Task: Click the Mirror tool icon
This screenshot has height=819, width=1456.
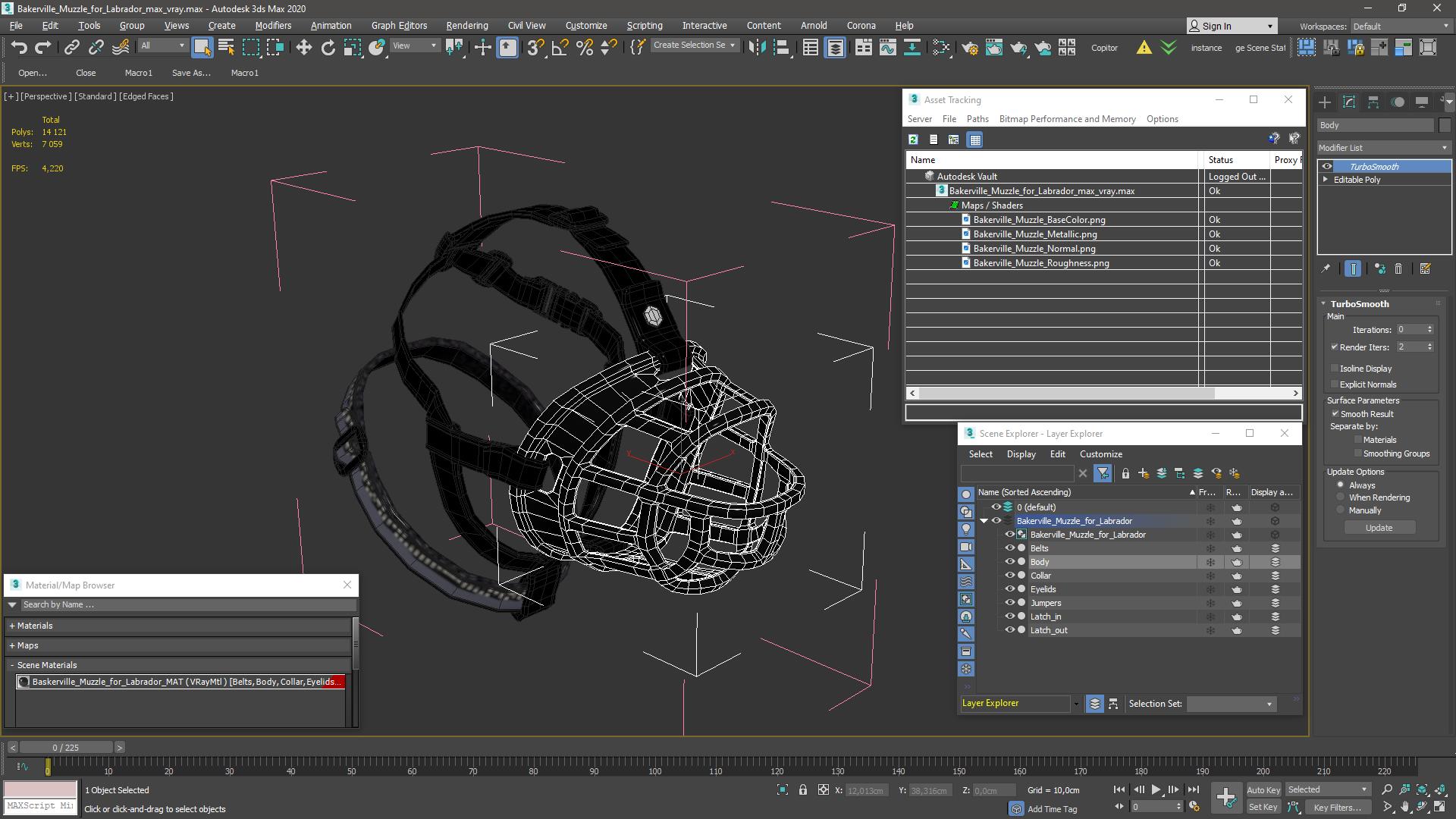Action: (756, 47)
